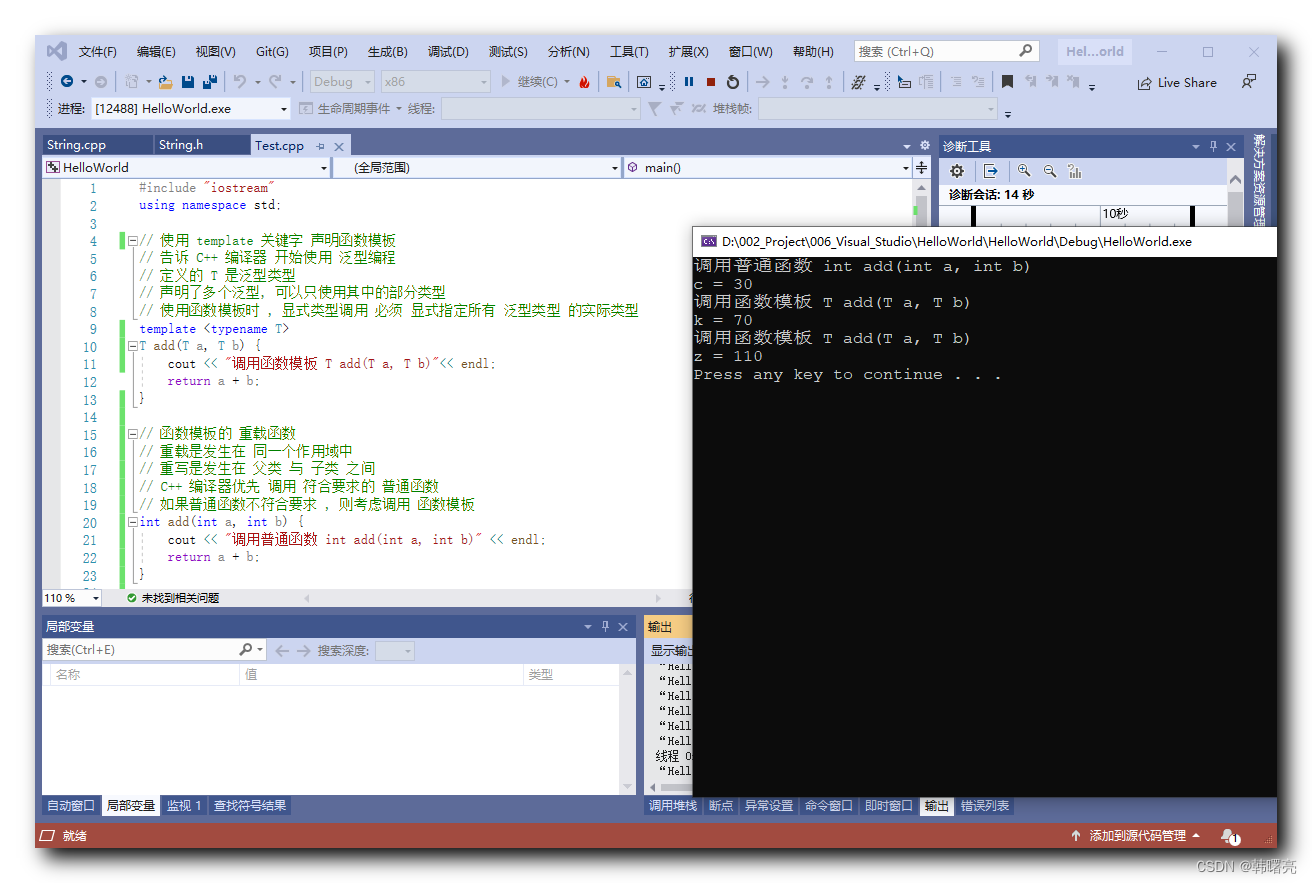
Task: Open the main() member dropdown
Action: [767, 168]
